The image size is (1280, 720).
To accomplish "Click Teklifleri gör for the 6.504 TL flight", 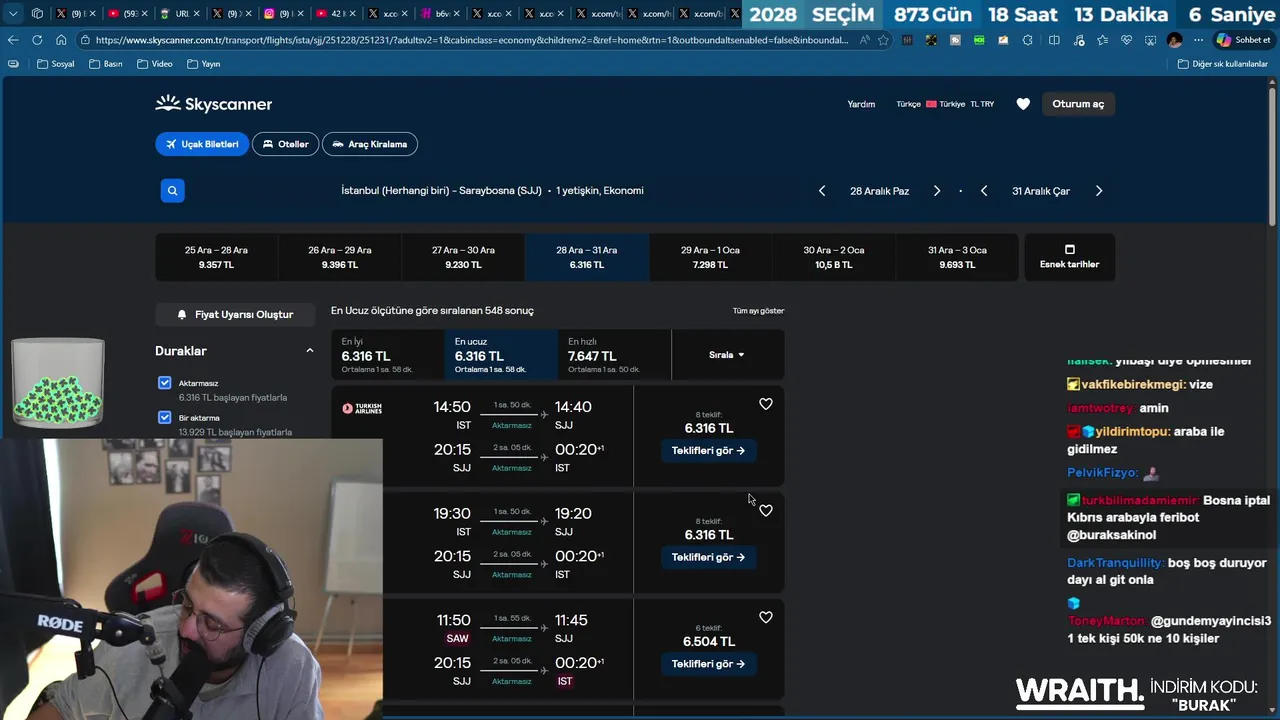I will pyautogui.click(x=708, y=664).
